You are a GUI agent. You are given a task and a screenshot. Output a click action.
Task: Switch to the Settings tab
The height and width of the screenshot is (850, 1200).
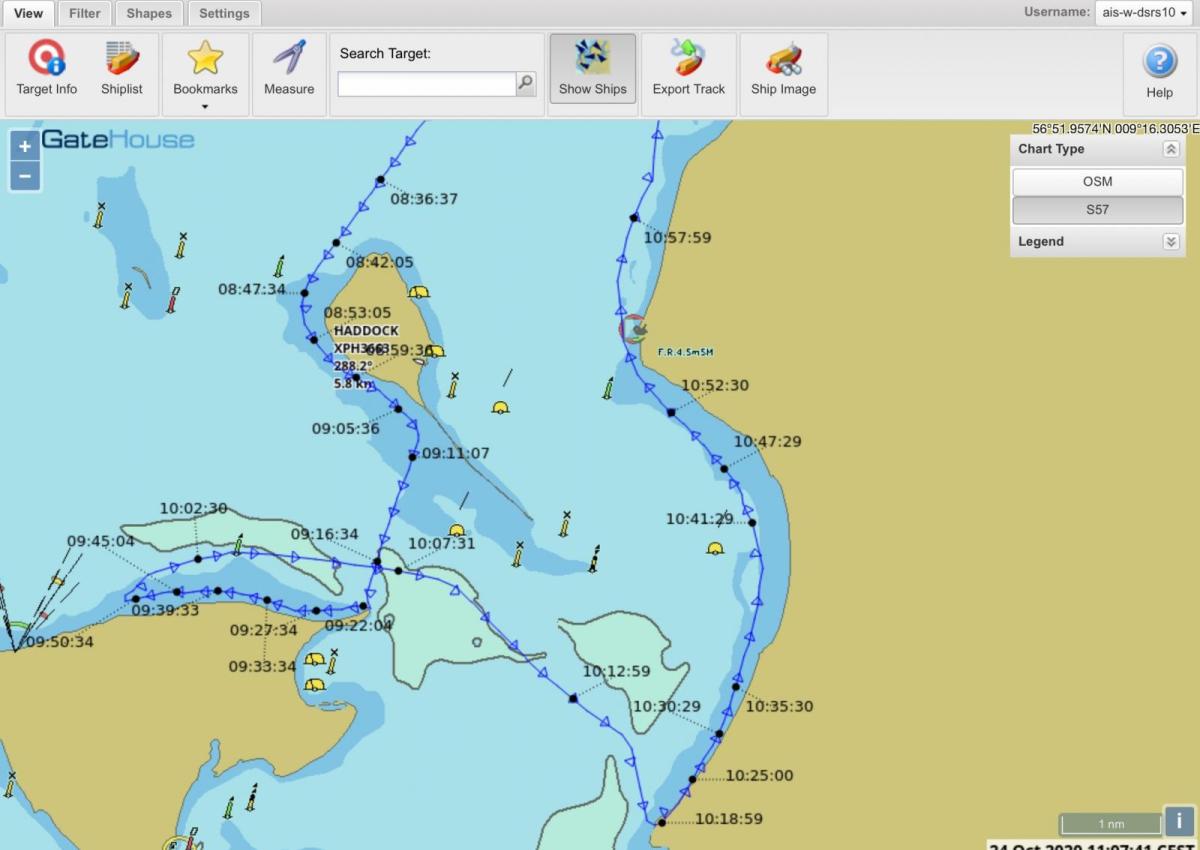[224, 13]
